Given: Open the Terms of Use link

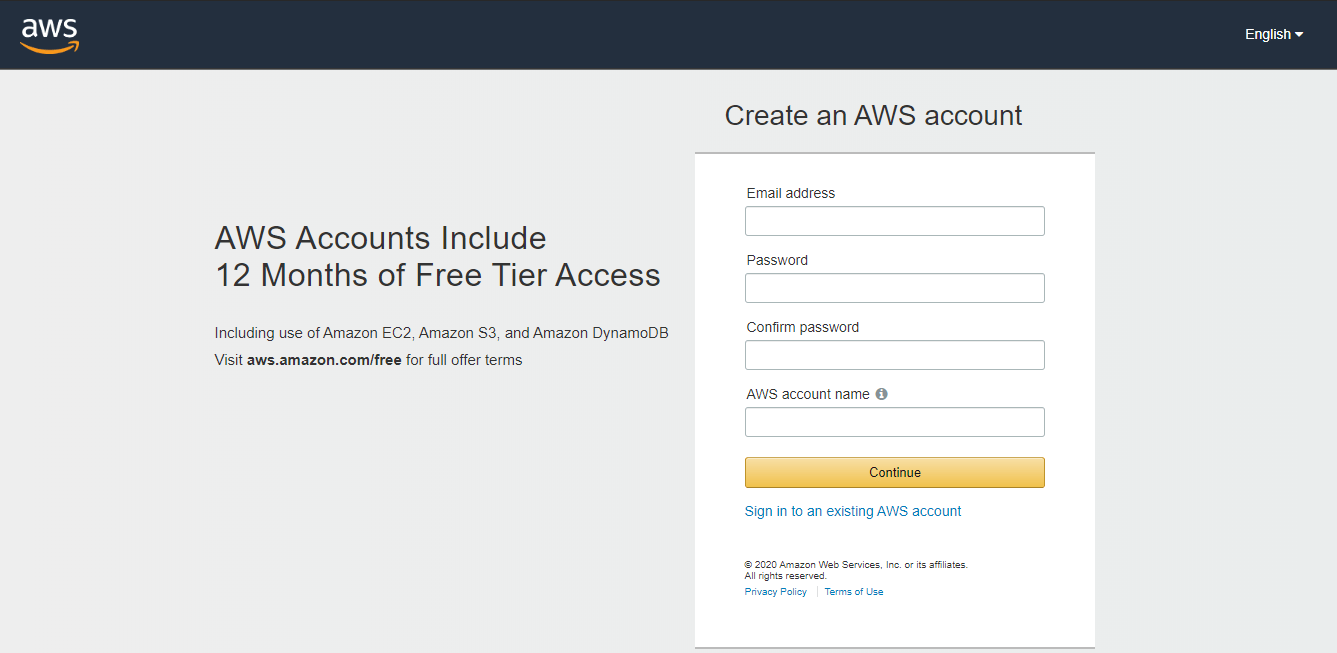Looking at the screenshot, I should 853,592.
